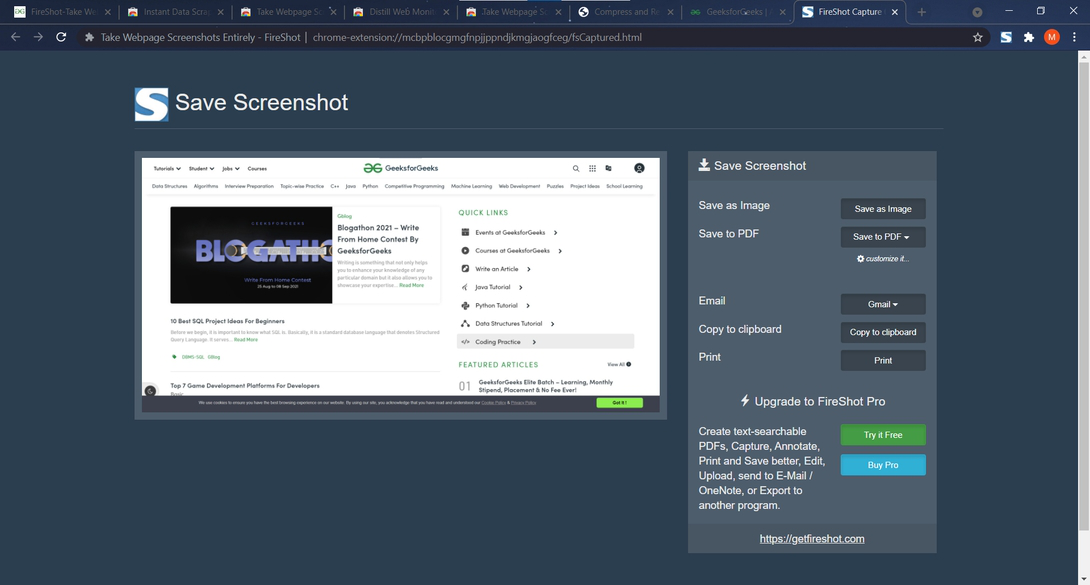Image resolution: width=1090 pixels, height=585 pixels.
Task: Click the Save as Image button
Action: [x=883, y=208]
